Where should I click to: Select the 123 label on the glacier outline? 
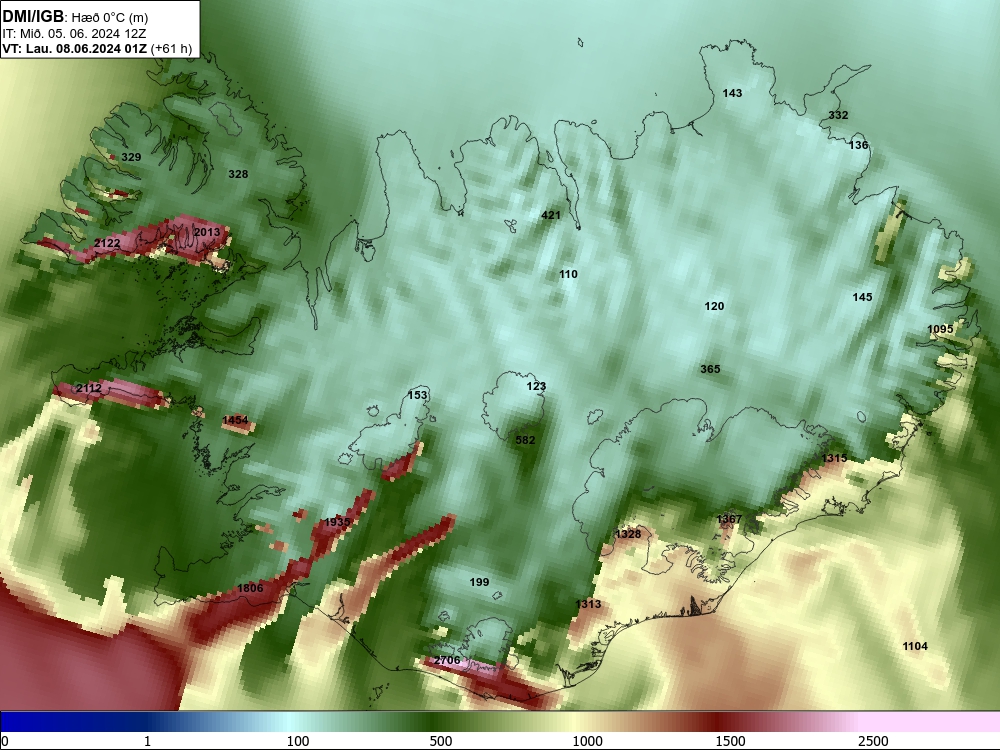tap(536, 386)
